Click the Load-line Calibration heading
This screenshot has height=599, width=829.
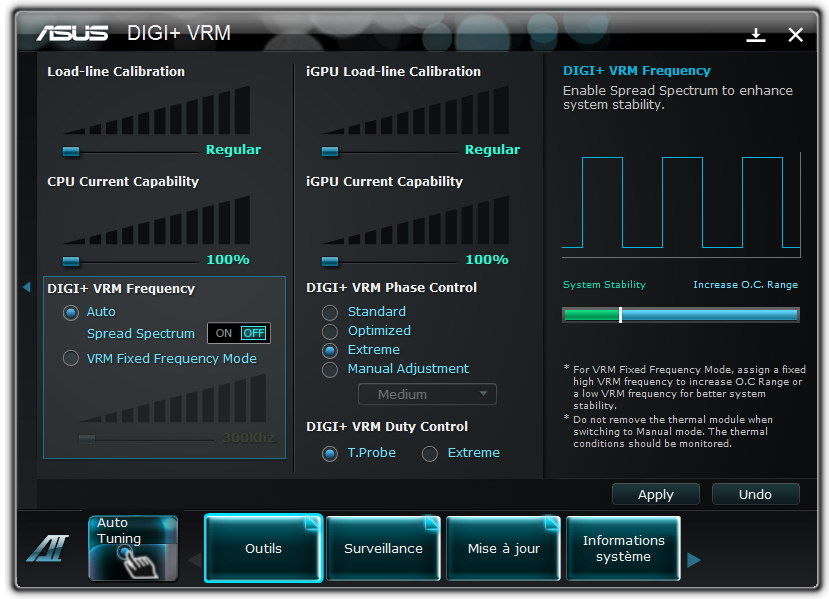coord(116,71)
